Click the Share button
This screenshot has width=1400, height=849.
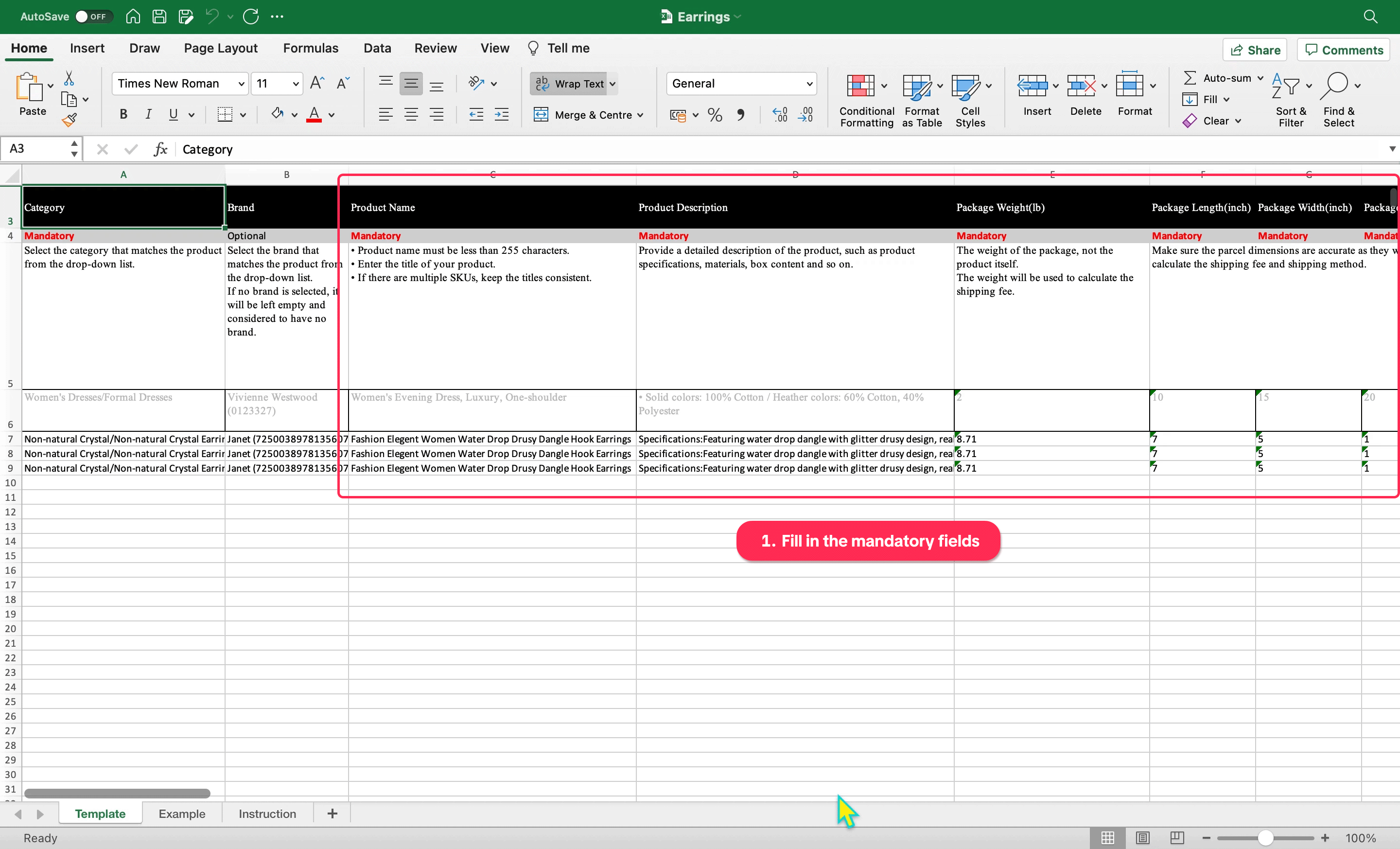[1255, 50]
